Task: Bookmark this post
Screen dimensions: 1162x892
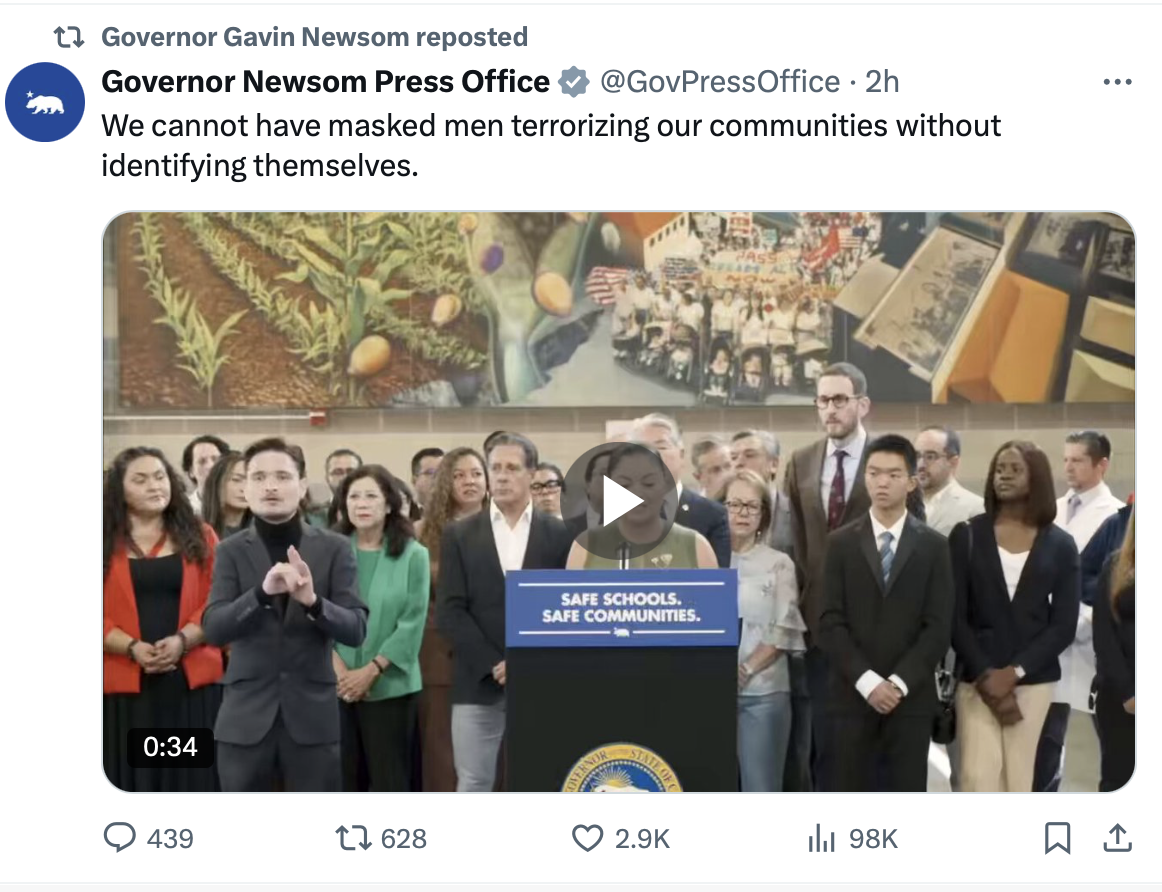Action: [1057, 838]
